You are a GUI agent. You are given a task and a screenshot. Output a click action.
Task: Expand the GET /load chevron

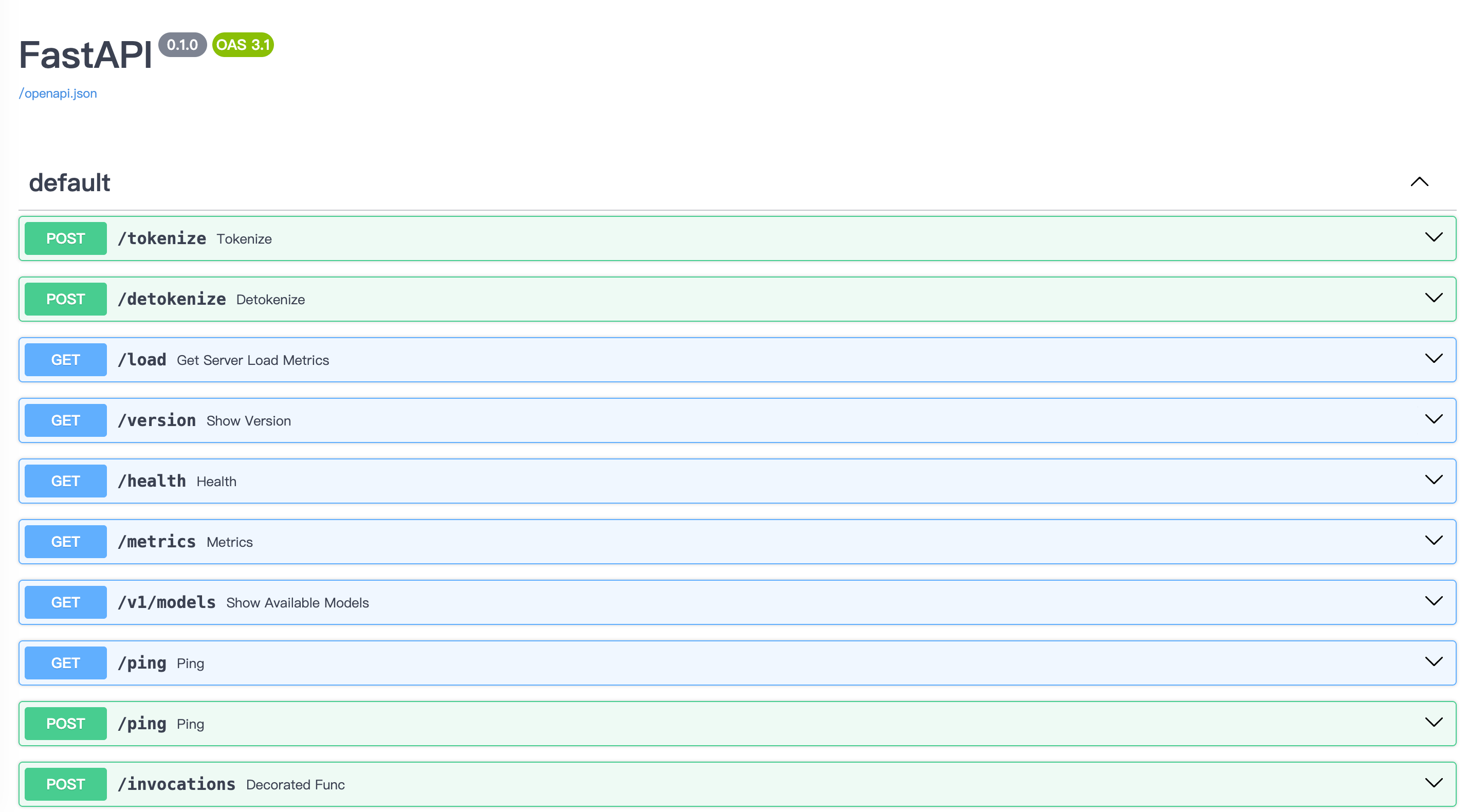(1433, 359)
